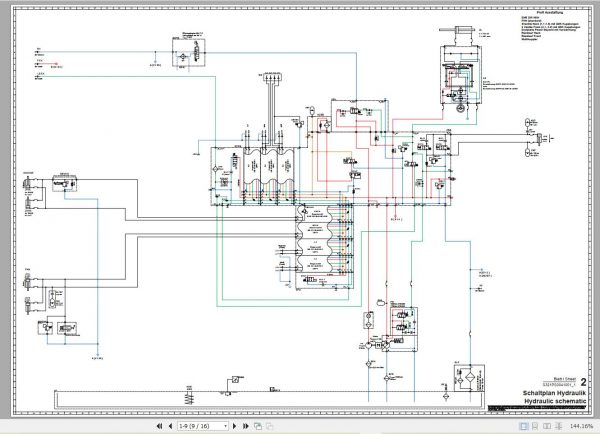This screenshot has width=600, height=434.
Task: Click sheet number 2 in title block
Action: [x=583, y=382]
